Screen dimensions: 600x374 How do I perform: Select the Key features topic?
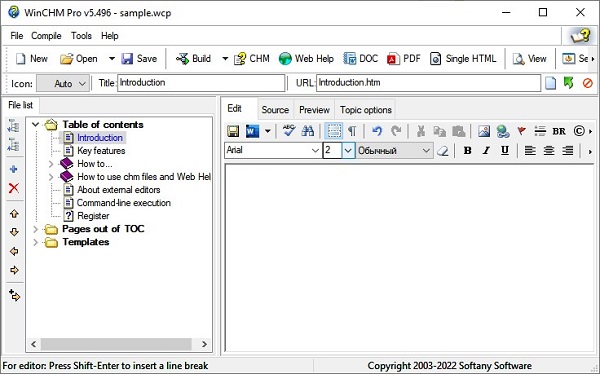click(x=101, y=151)
